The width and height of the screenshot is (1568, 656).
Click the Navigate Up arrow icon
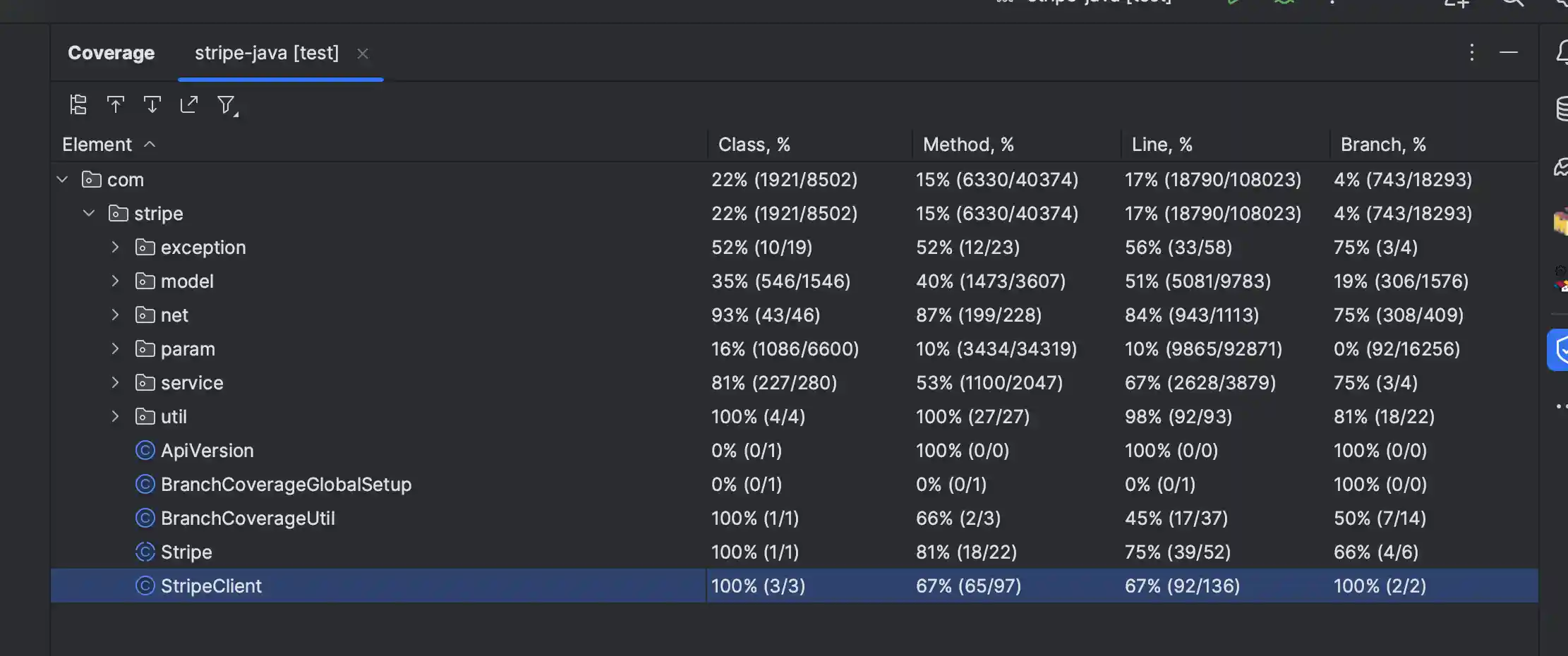(x=116, y=105)
